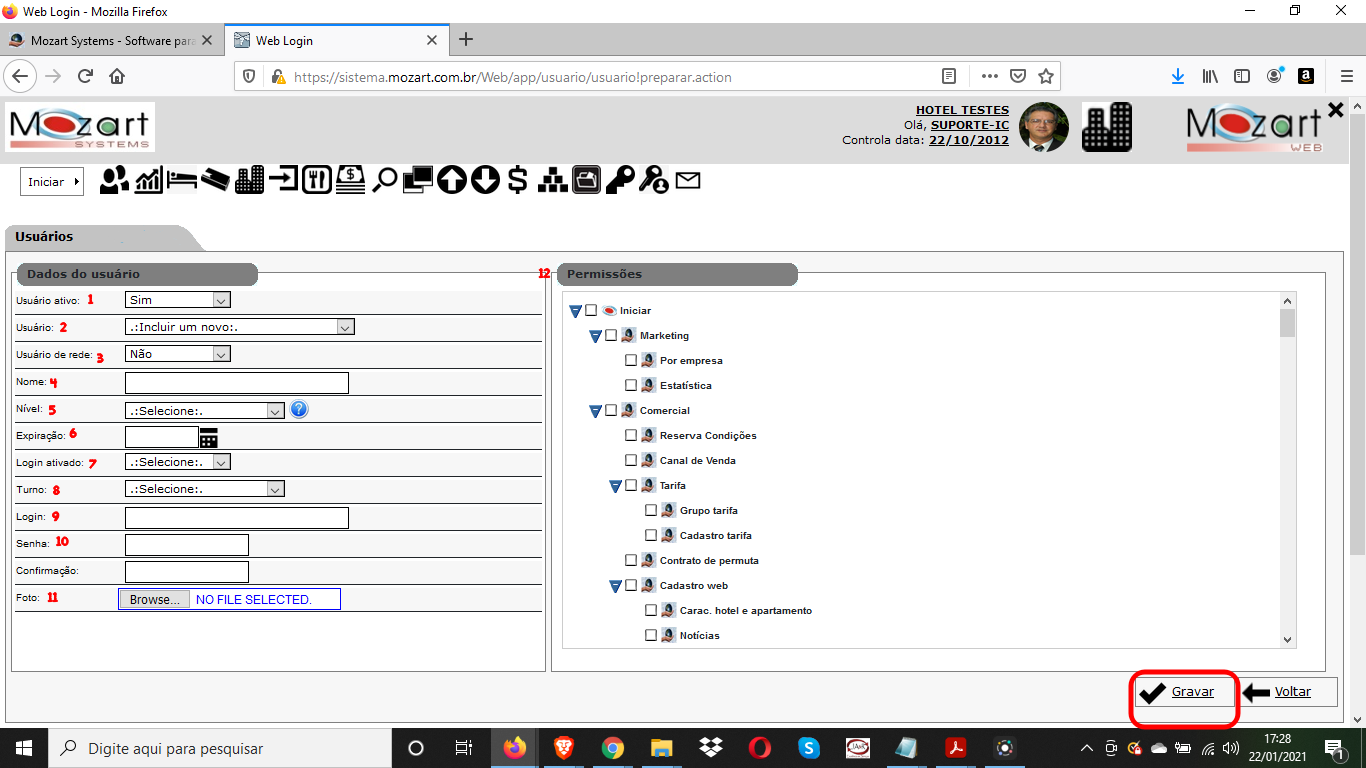The image size is (1366, 768).
Task: Click the down arrow circle icon
Action: click(485, 180)
